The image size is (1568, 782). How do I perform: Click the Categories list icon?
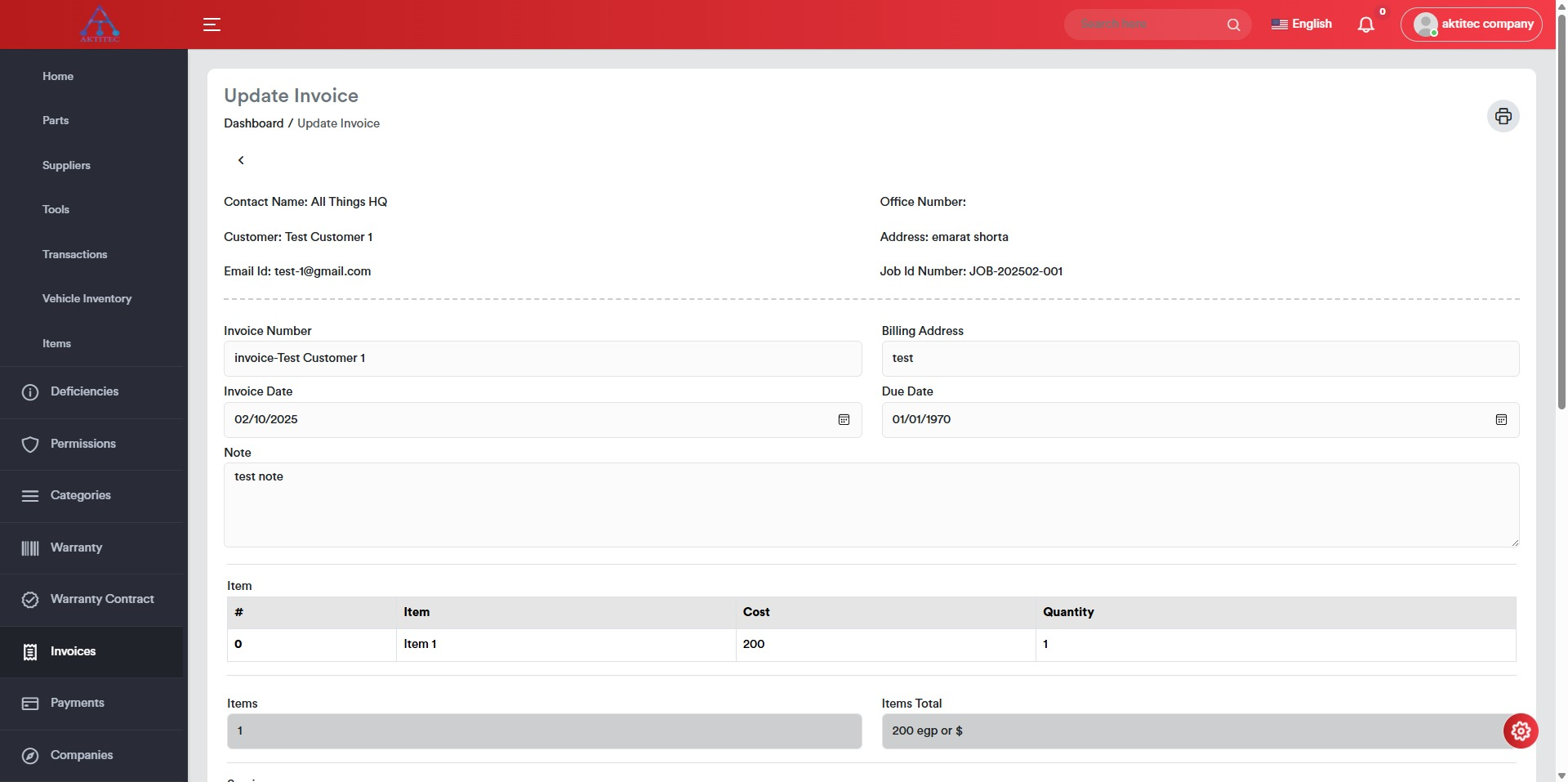30,496
